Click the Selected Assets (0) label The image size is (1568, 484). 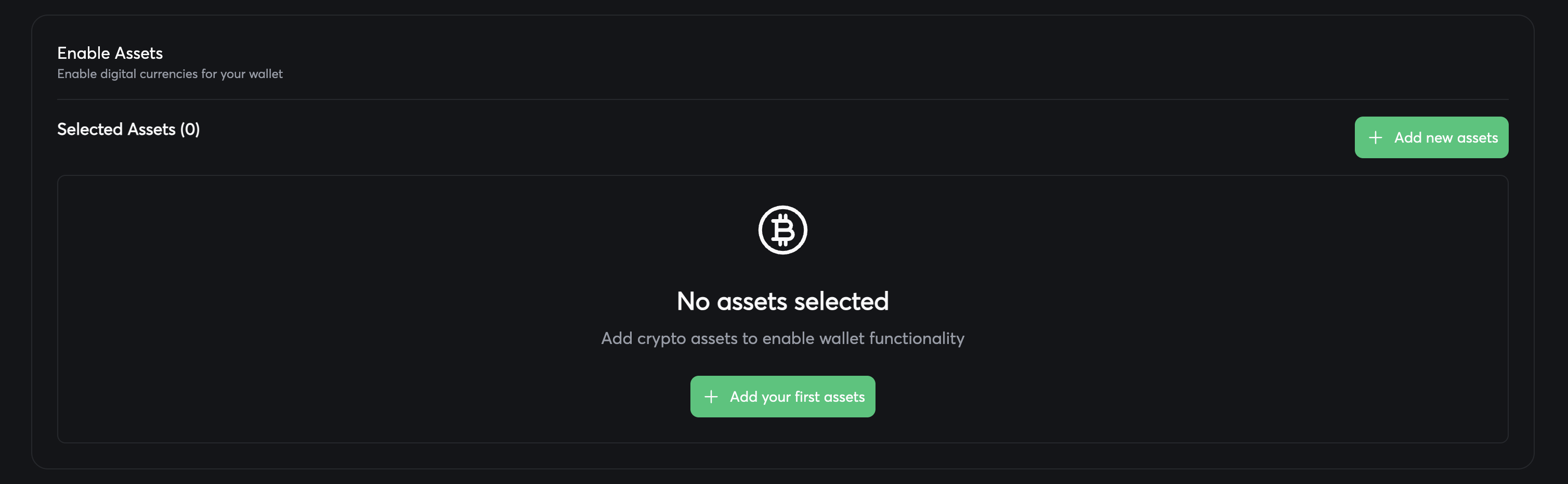128,129
